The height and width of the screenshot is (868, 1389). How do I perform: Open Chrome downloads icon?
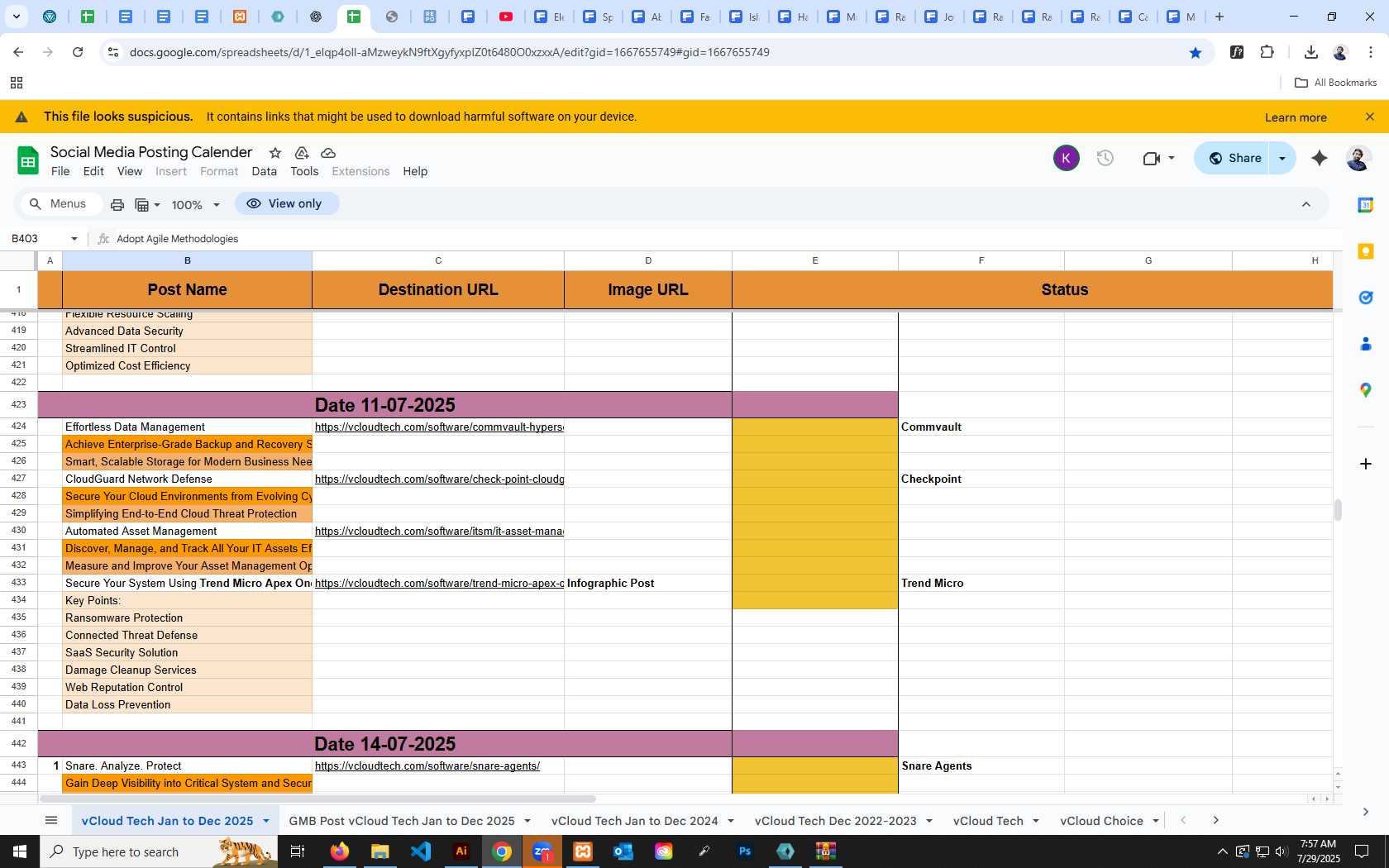pyautogui.click(x=1310, y=52)
